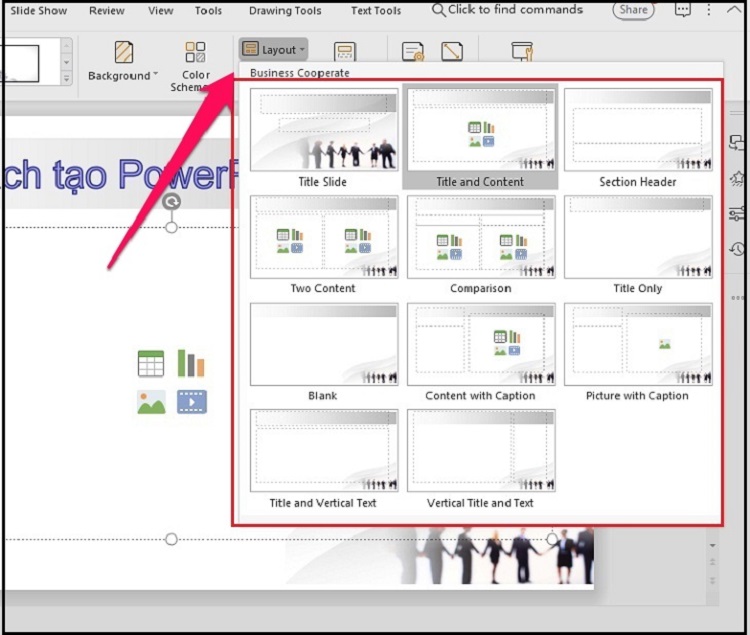Switch to Text Tools tab
Screen dimensions: 750x635
tap(376, 11)
